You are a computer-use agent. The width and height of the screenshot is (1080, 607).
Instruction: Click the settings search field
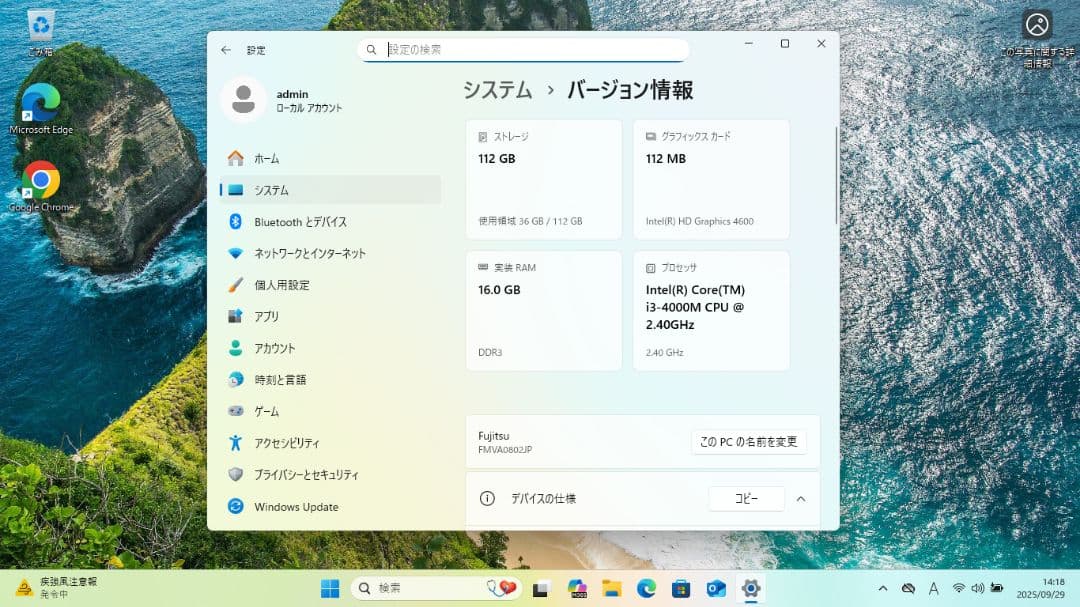point(523,50)
